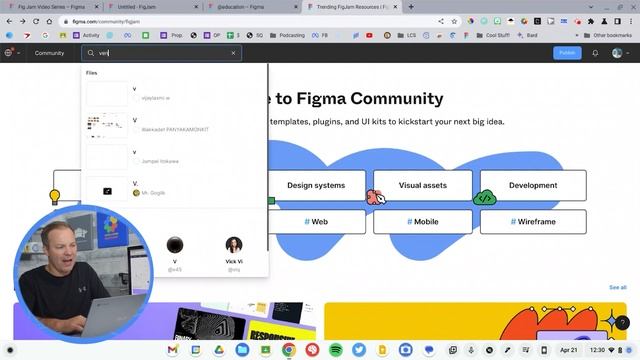The height and width of the screenshot is (360, 640).
Task: Open the ChromeOS launcher button
Action: click(x=10, y=350)
